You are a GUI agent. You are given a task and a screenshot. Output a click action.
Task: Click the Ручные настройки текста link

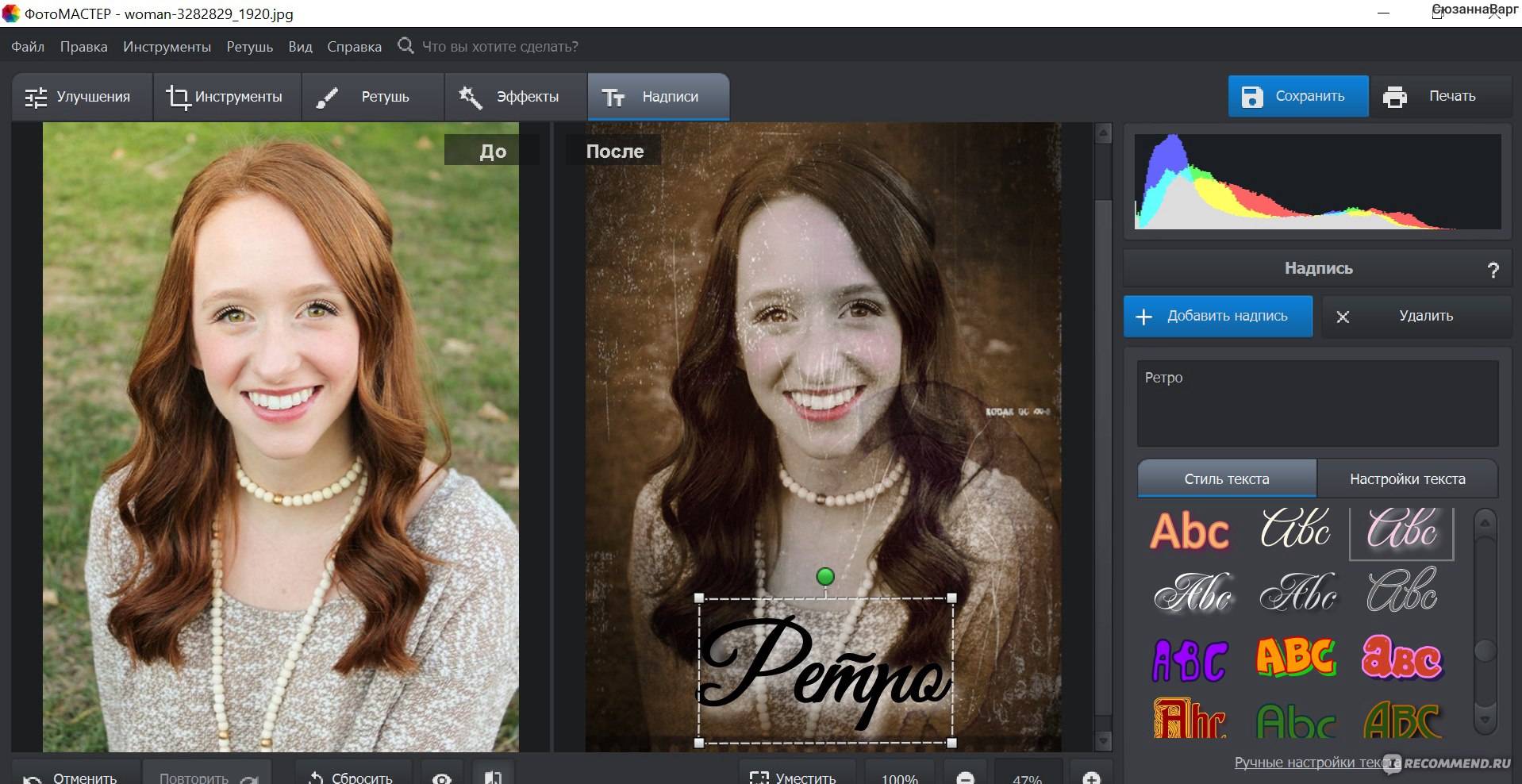pos(1316,763)
